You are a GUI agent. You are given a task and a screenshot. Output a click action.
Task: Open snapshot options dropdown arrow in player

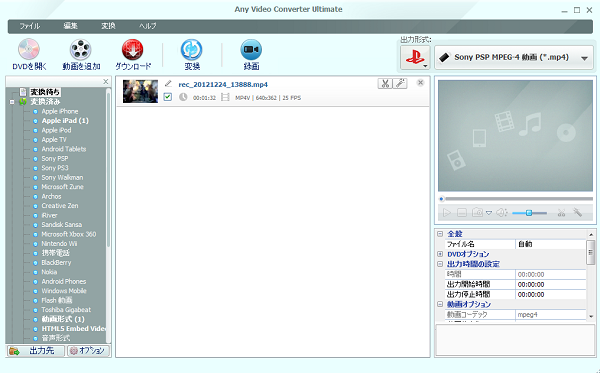(489, 213)
